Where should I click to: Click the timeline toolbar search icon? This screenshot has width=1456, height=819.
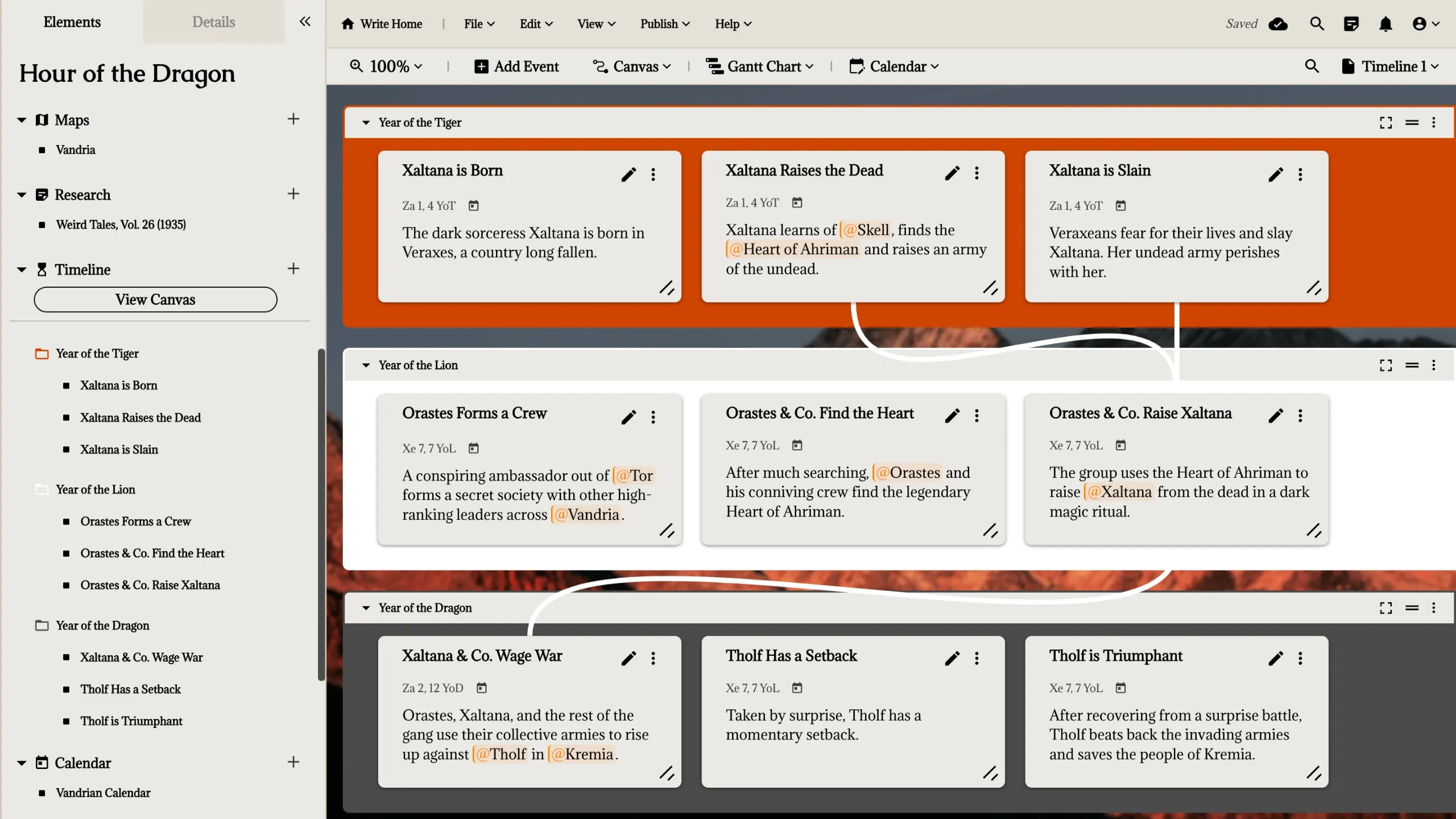point(1312,66)
